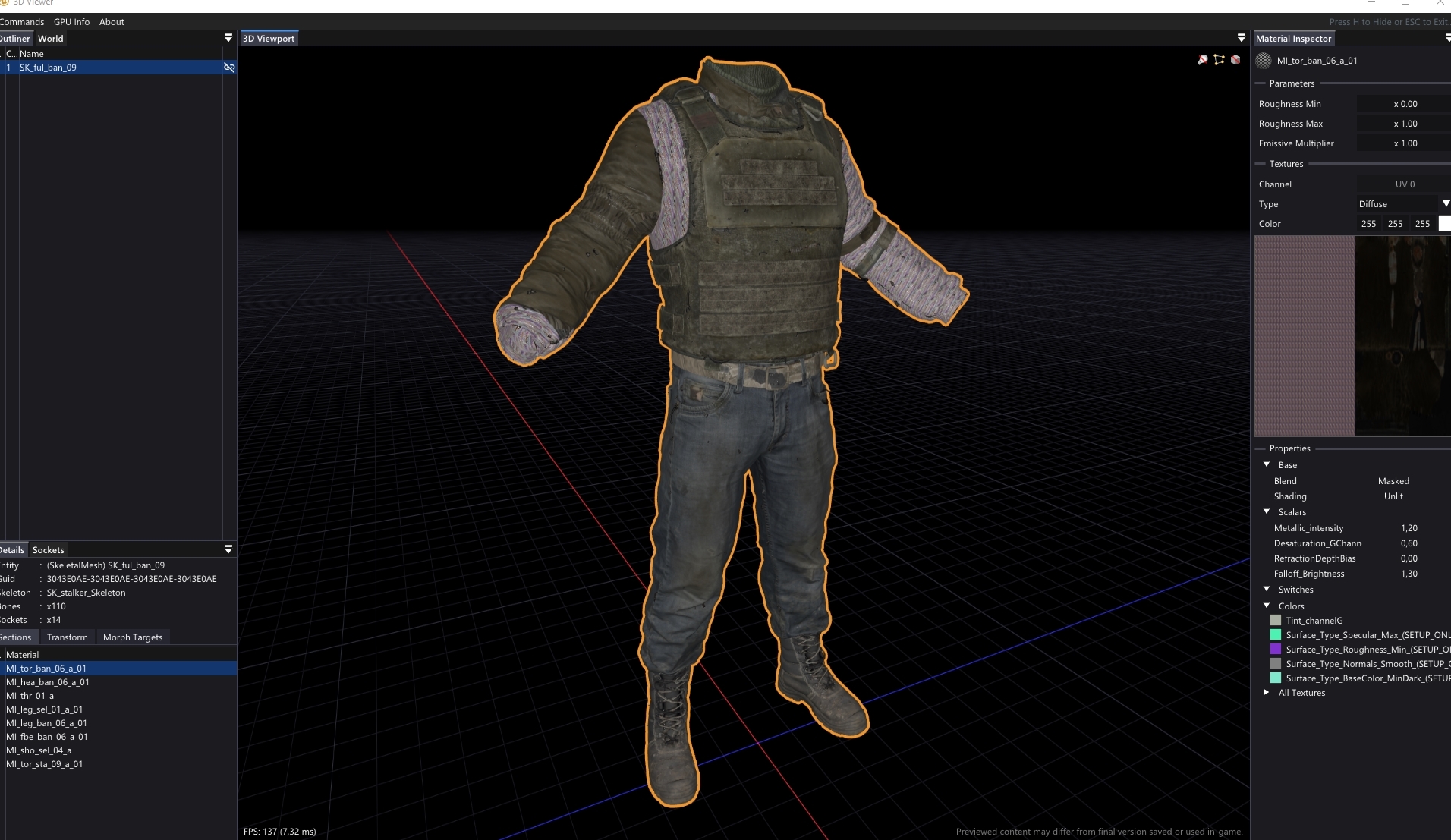Select material MI_hea_ban_06_a_01
The height and width of the screenshot is (840, 1451).
tap(118, 682)
